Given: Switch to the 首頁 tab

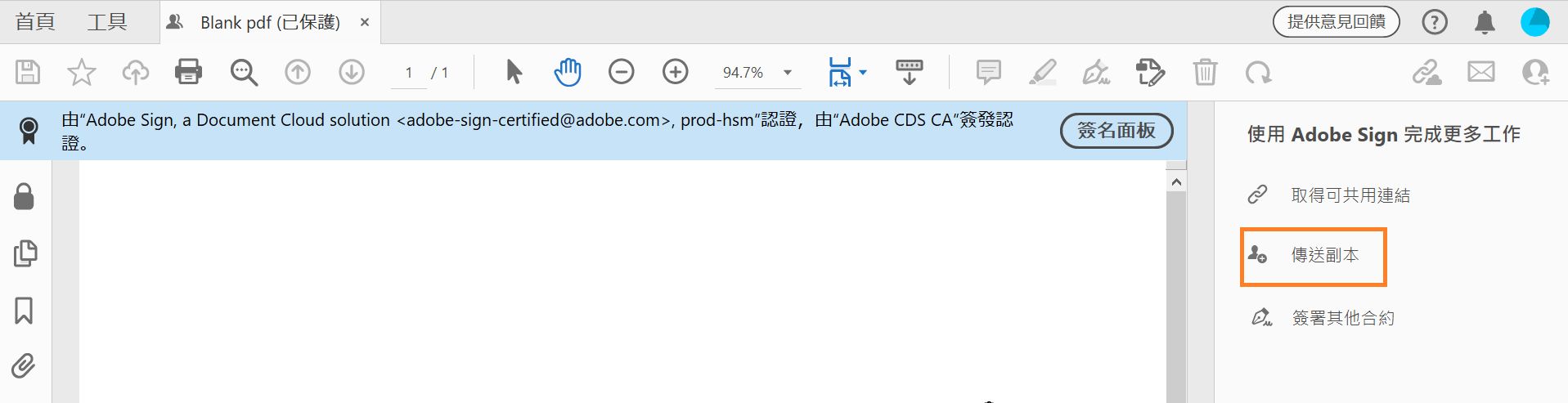Looking at the screenshot, I should click(x=35, y=22).
